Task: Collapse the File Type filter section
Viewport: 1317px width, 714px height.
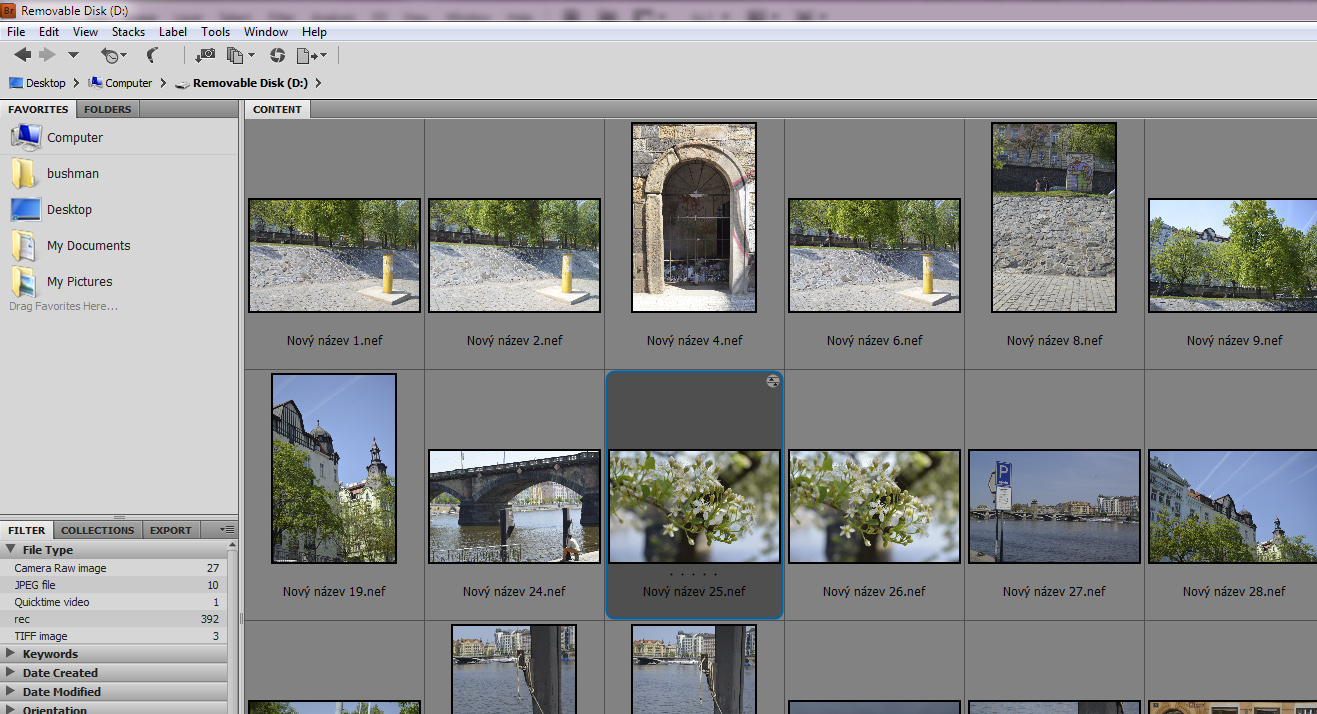Action: 11,550
